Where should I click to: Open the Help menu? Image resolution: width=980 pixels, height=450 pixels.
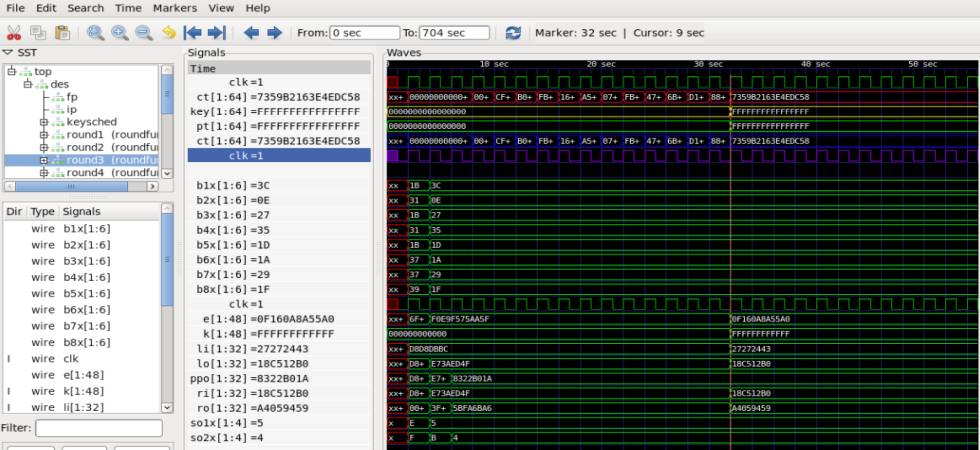[258, 8]
